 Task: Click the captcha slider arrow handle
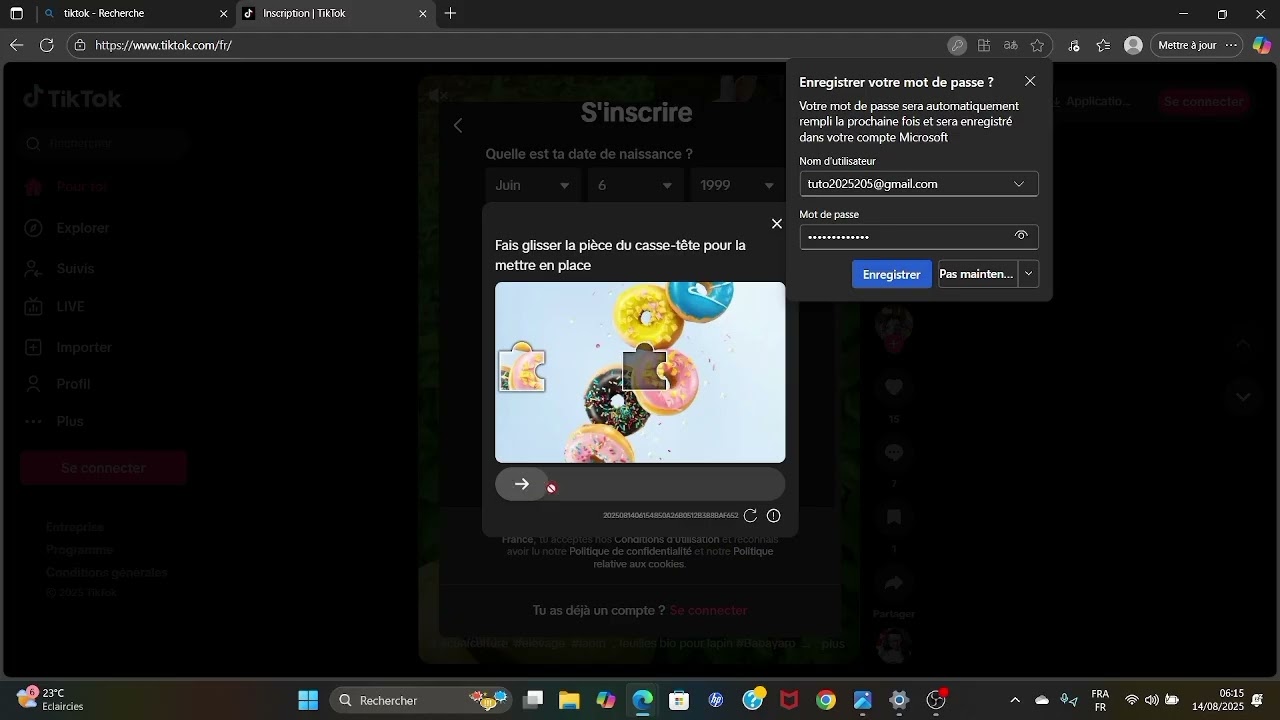pos(522,484)
